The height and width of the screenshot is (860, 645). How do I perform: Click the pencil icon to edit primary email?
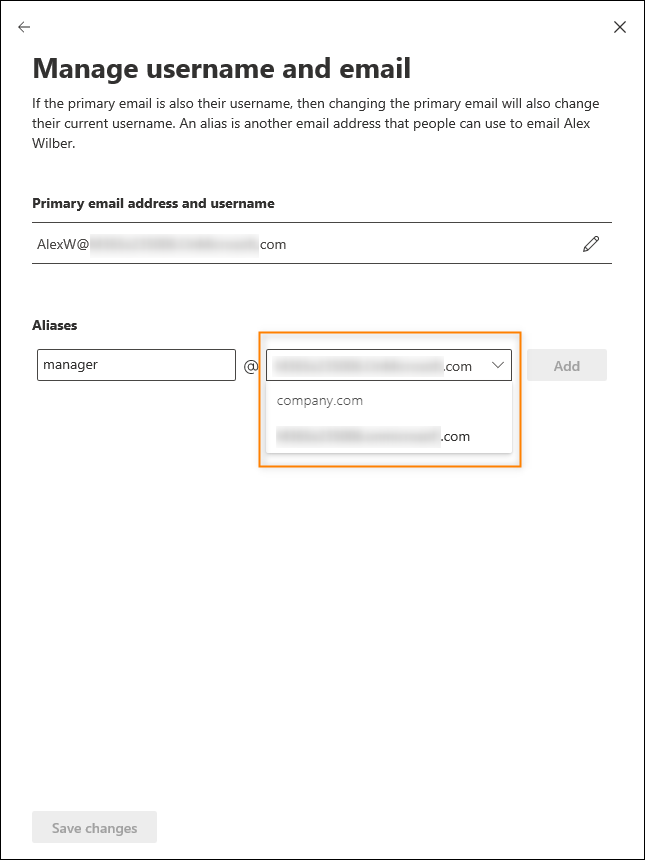[x=591, y=244]
